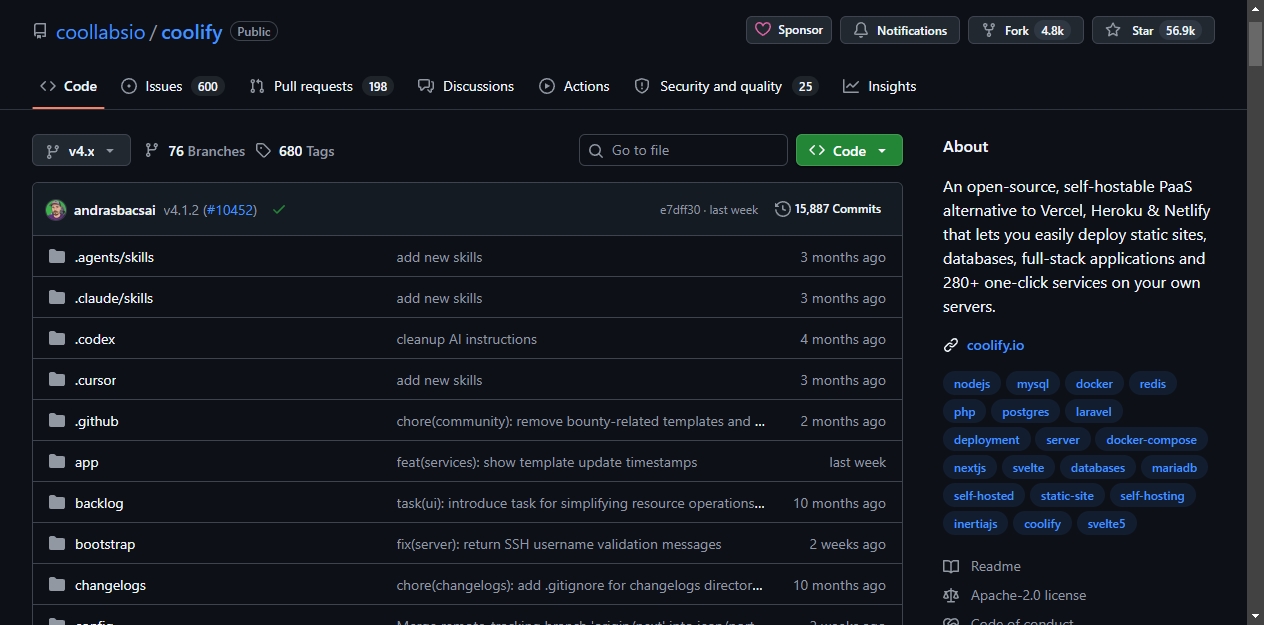Open the Issues tab
Image resolution: width=1264 pixels, height=625 pixels.
pyautogui.click(x=172, y=86)
